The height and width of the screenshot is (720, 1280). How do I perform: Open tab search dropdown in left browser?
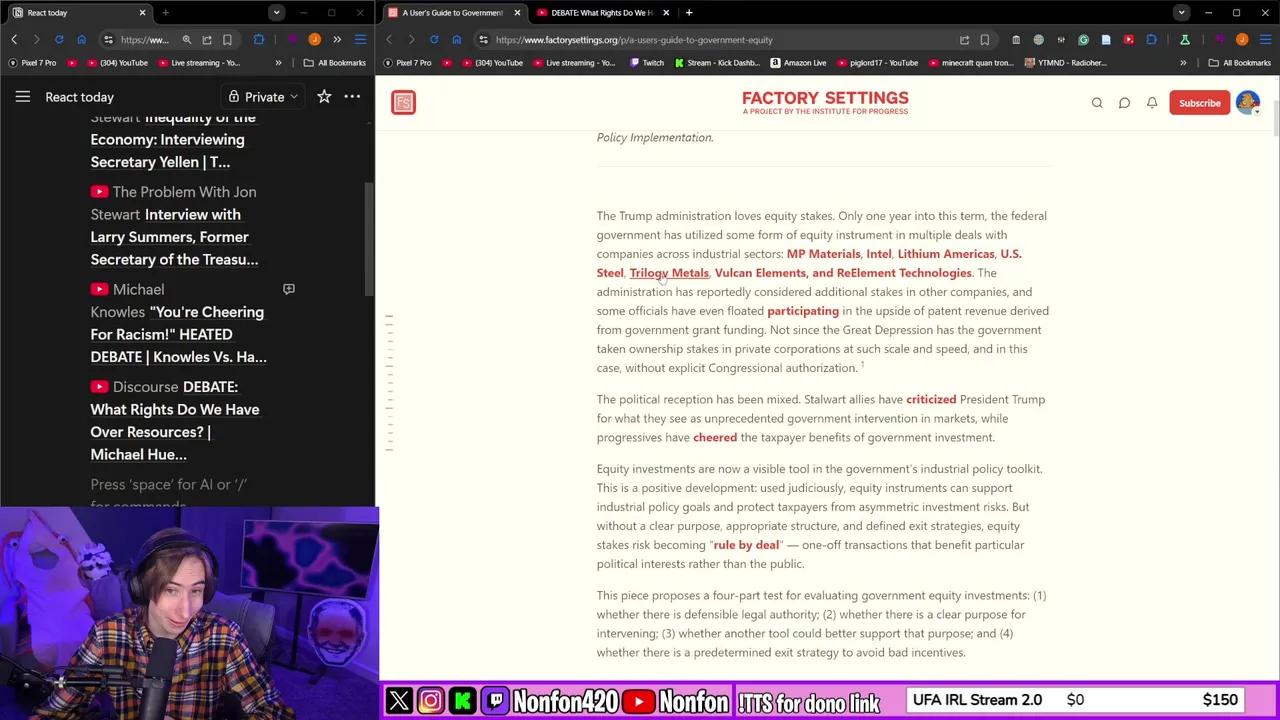276,13
